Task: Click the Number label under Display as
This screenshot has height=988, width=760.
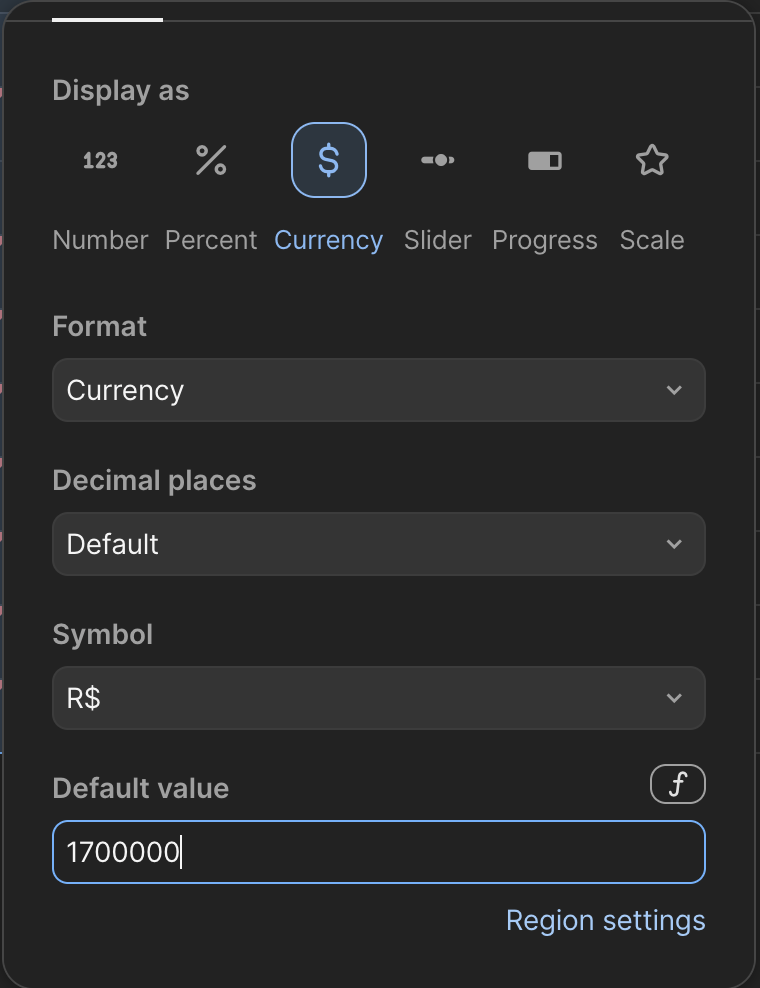Action: tap(100, 240)
